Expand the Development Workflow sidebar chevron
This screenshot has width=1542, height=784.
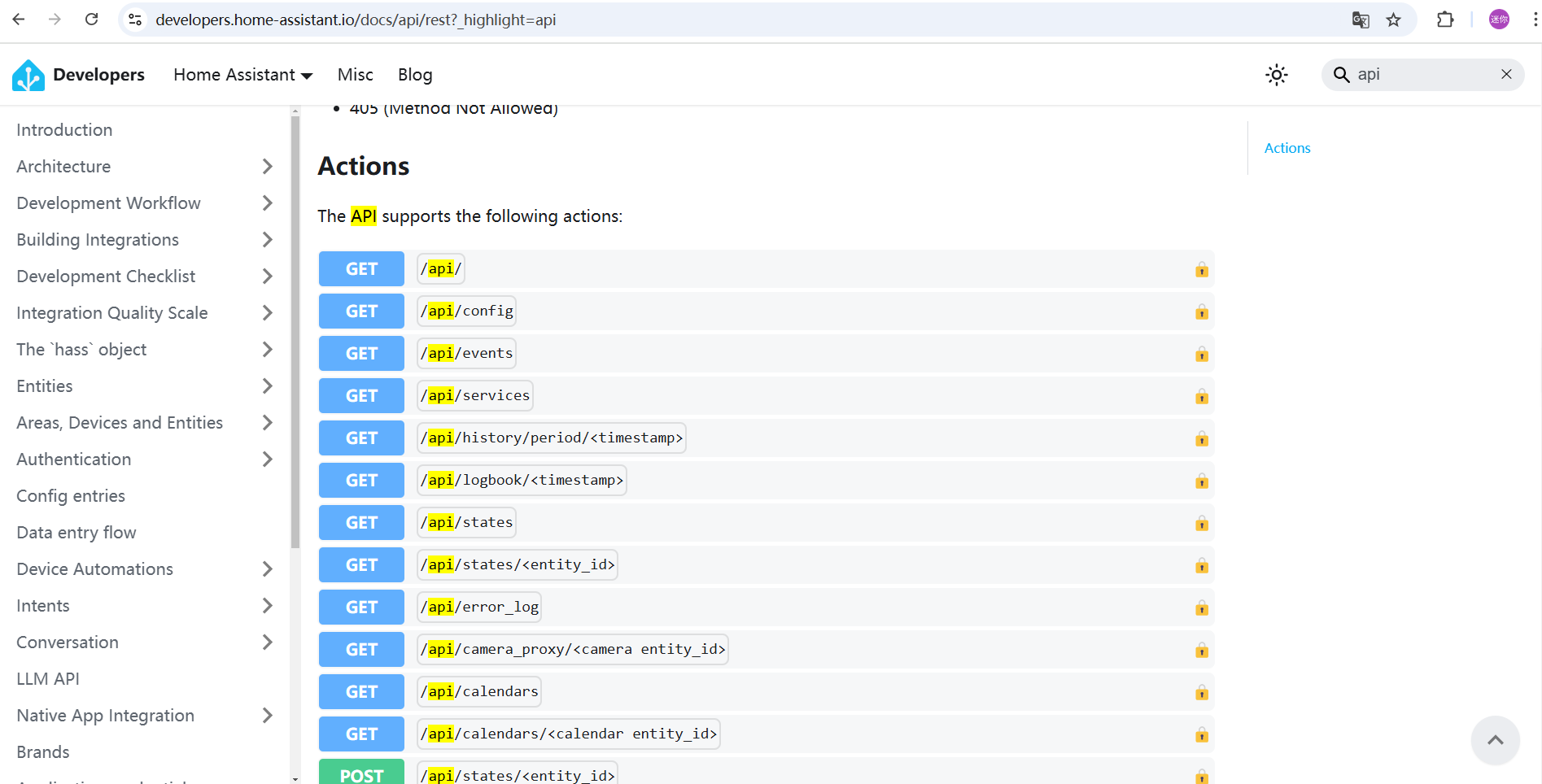(267, 203)
